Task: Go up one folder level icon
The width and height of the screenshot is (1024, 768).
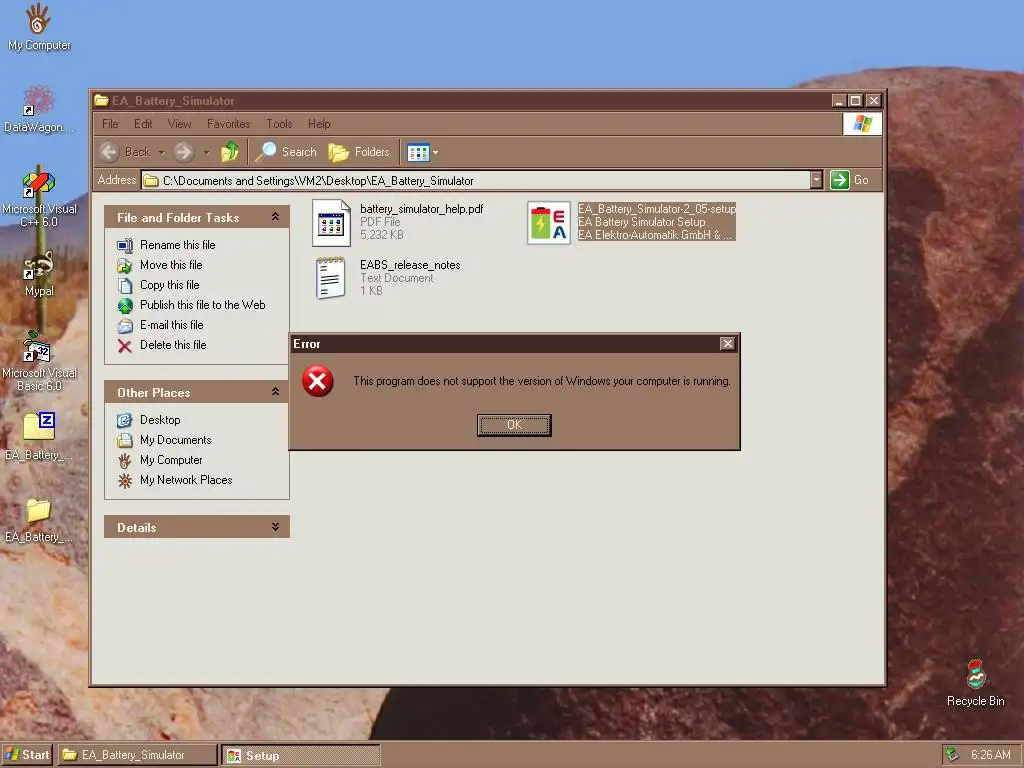Action: [229, 152]
